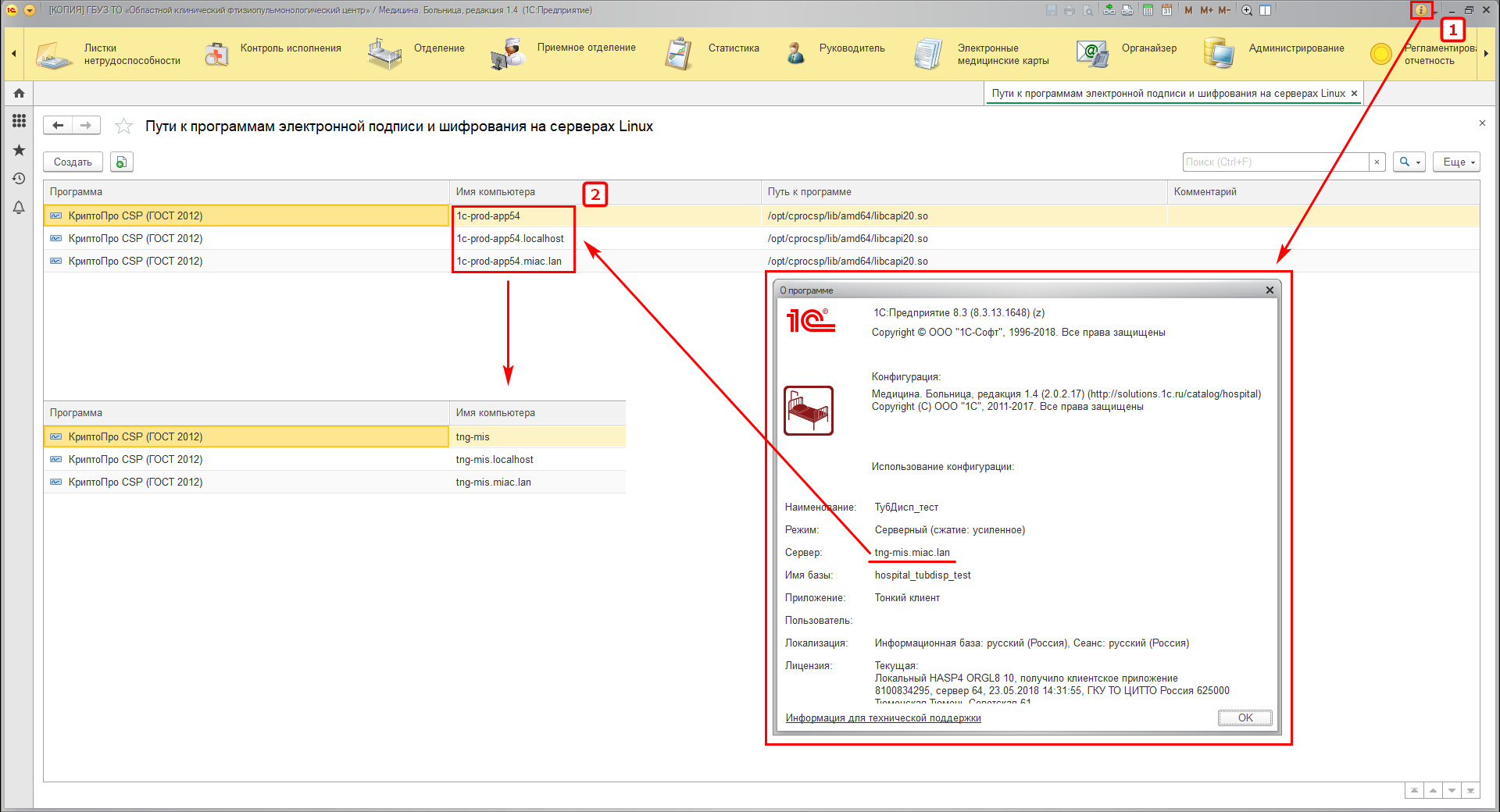Screen dimensions: 1500x812
Task: Sort by Путь к программе column header
Action: [964, 192]
